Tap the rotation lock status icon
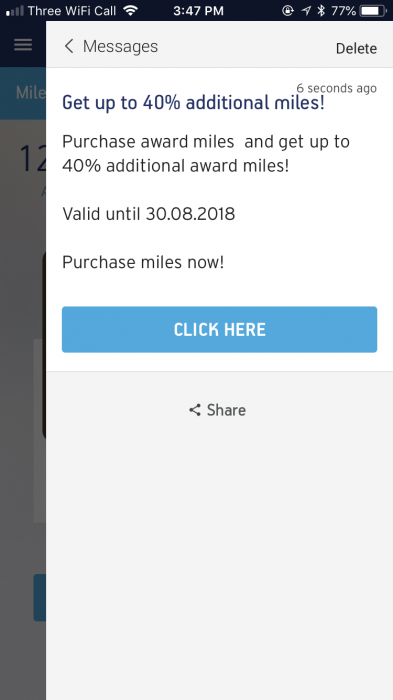This screenshot has width=393, height=700. coord(288,10)
